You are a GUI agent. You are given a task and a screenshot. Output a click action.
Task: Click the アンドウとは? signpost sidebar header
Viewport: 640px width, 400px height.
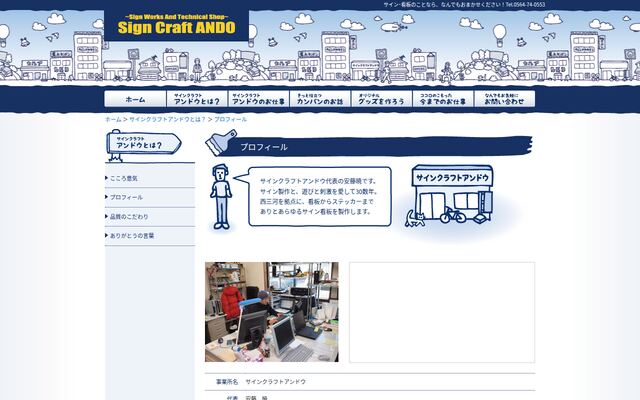pyautogui.click(x=143, y=145)
